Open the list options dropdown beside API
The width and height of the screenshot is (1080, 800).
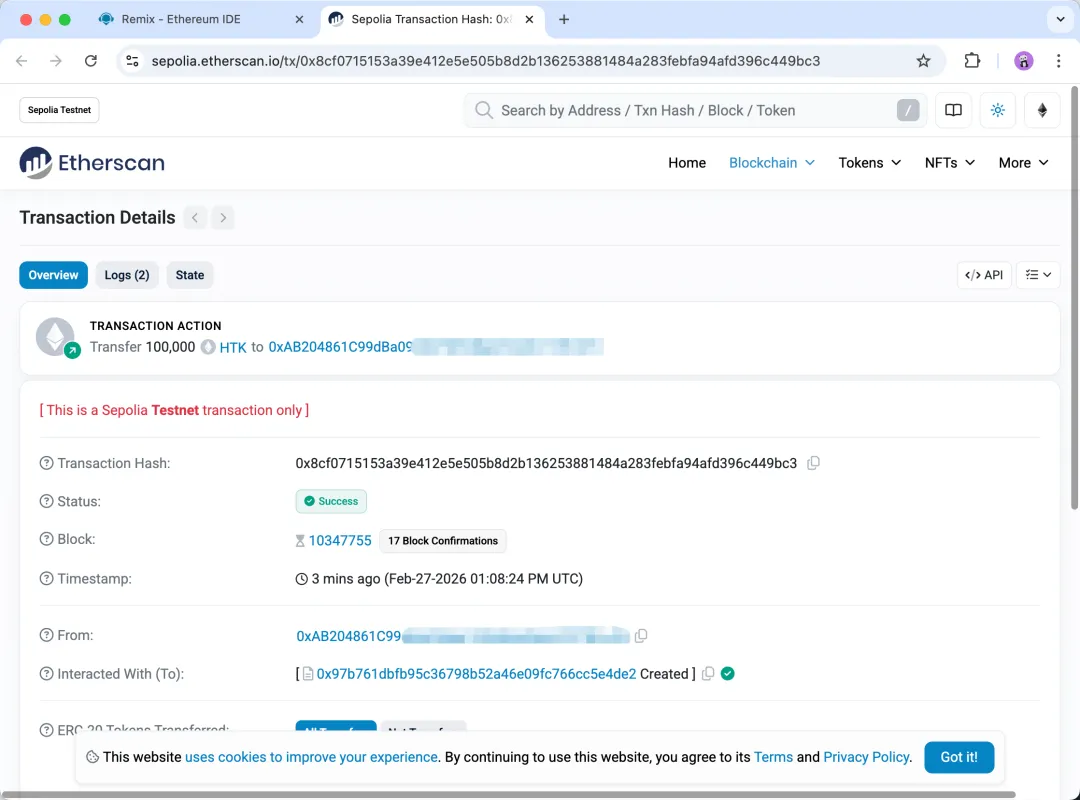click(1038, 275)
